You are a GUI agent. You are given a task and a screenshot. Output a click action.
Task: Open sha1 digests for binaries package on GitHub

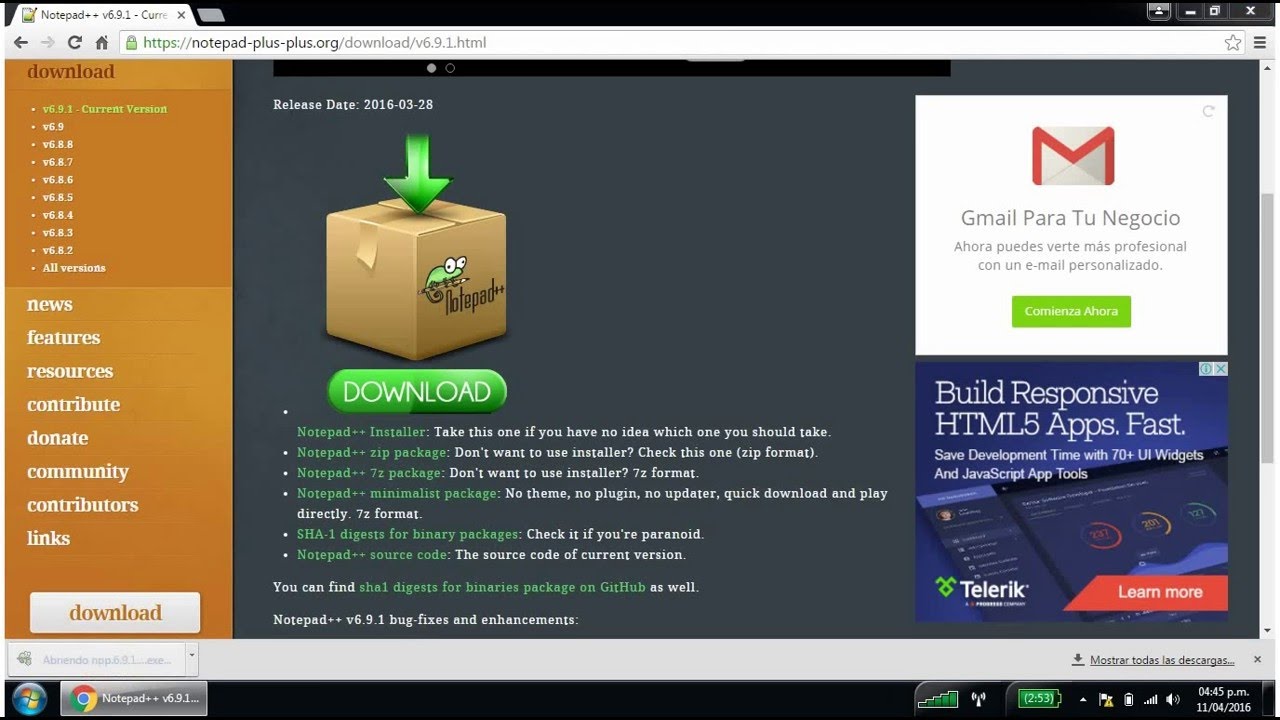click(502, 587)
